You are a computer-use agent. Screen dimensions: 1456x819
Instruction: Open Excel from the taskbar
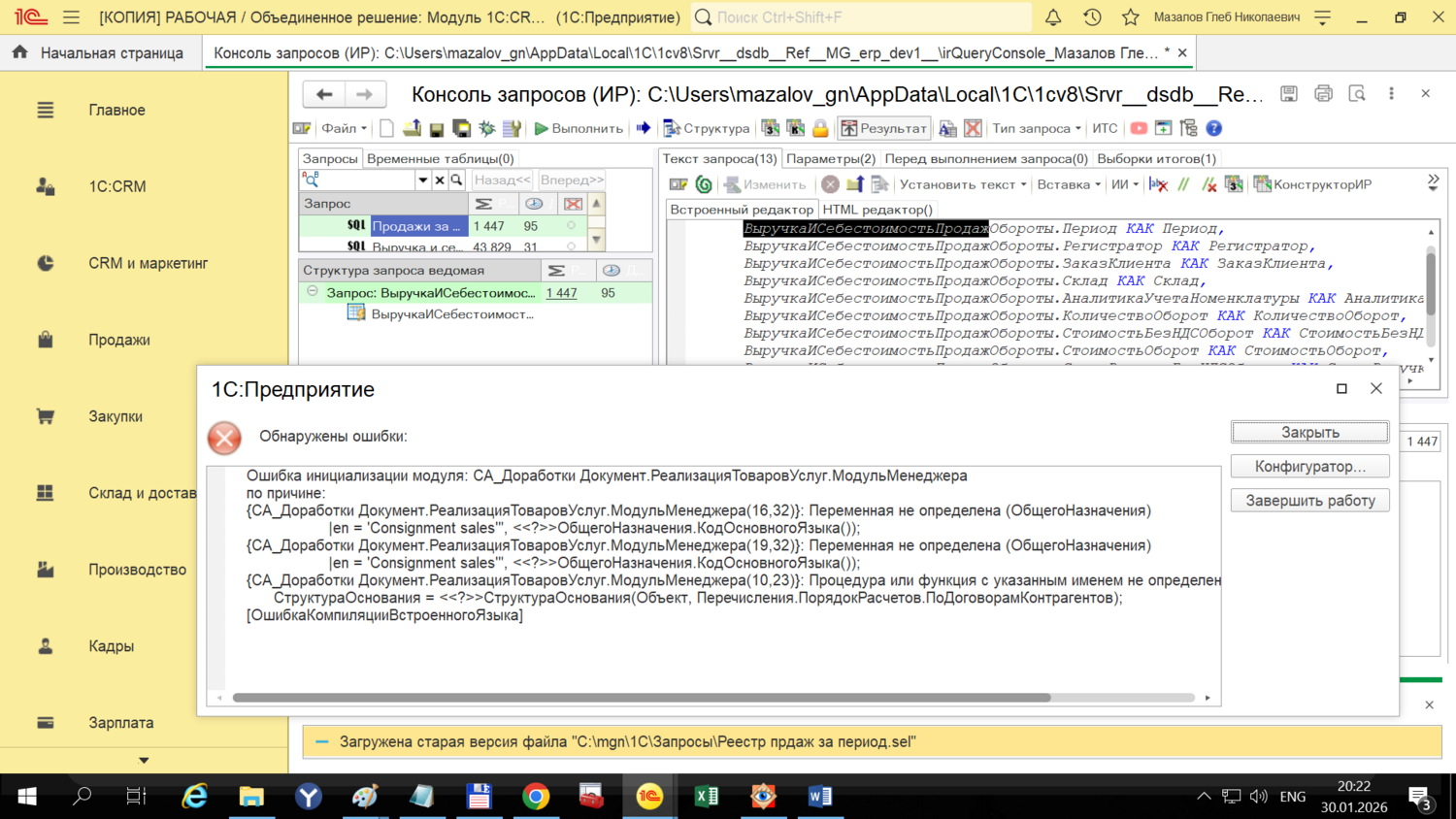point(707,797)
